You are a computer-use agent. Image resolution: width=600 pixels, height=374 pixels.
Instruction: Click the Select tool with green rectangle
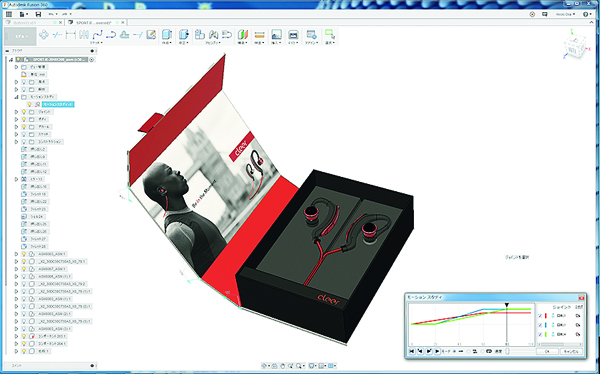[329, 34]
